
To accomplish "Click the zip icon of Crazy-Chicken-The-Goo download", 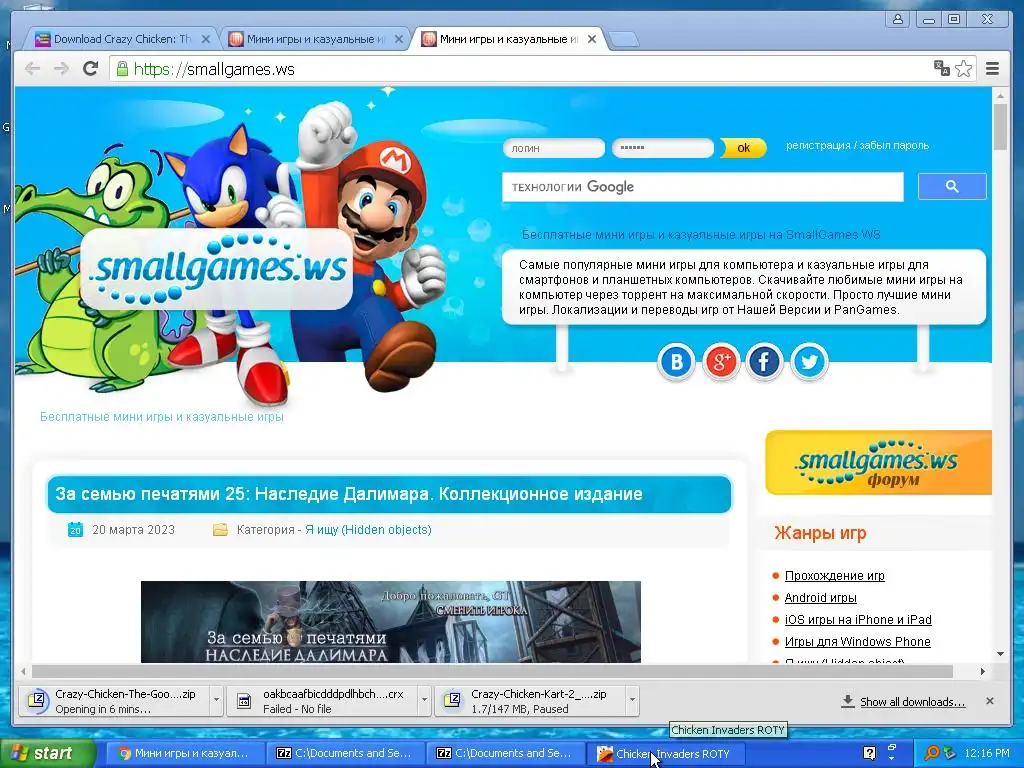I will (x=38, y=701).
